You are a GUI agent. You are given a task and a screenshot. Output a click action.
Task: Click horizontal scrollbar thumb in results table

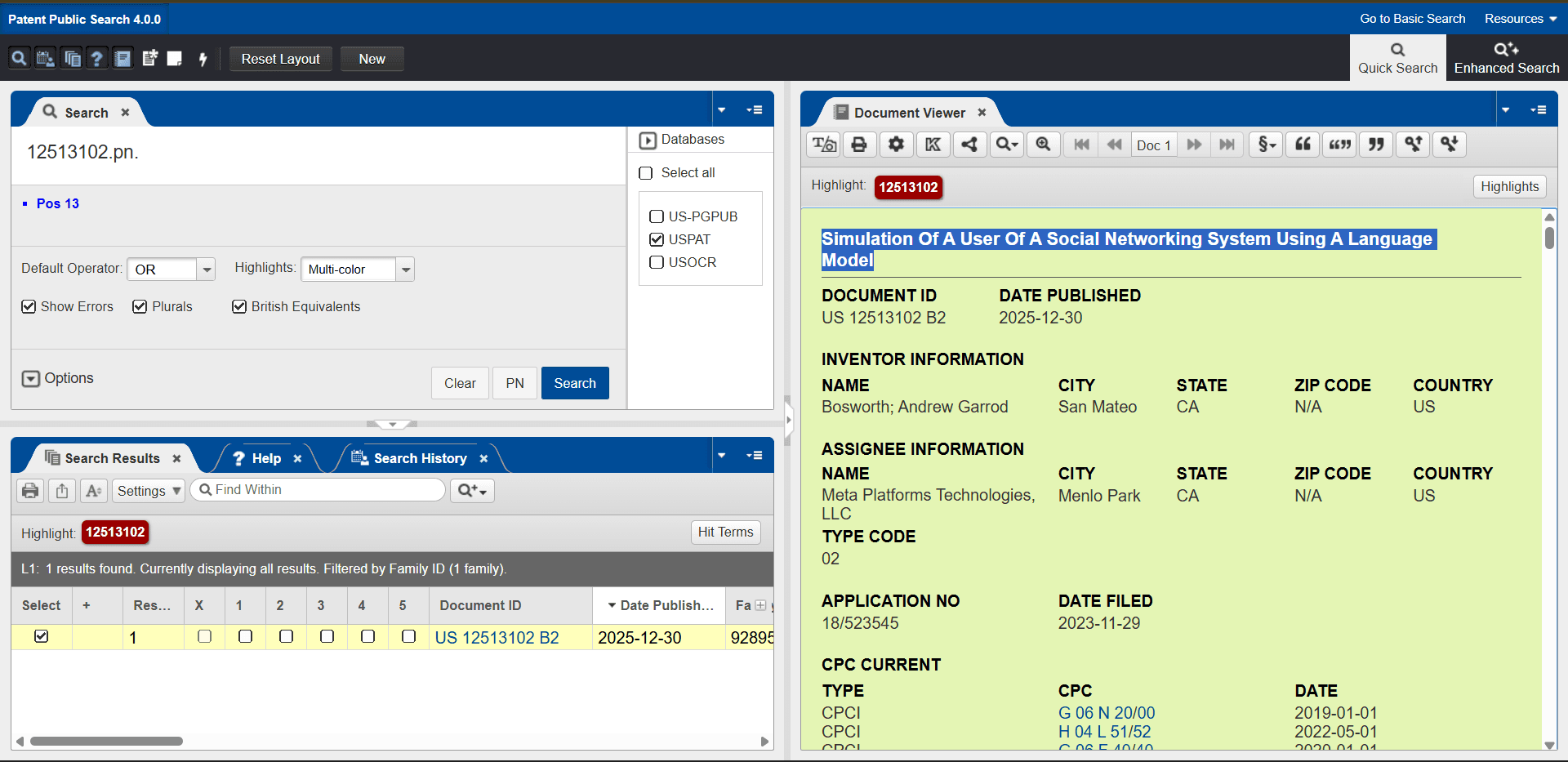106,742
